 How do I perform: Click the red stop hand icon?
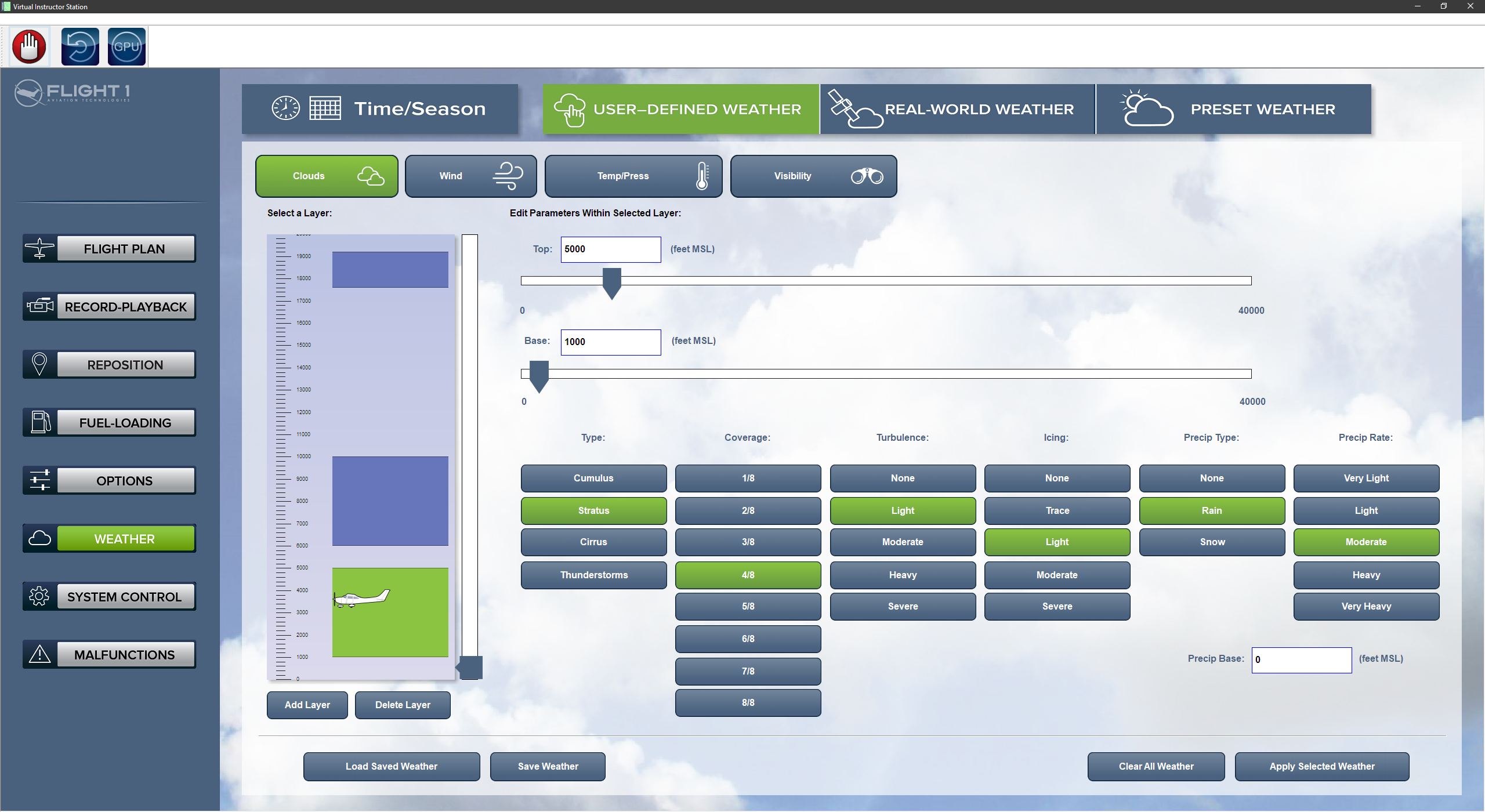[29, 46]
